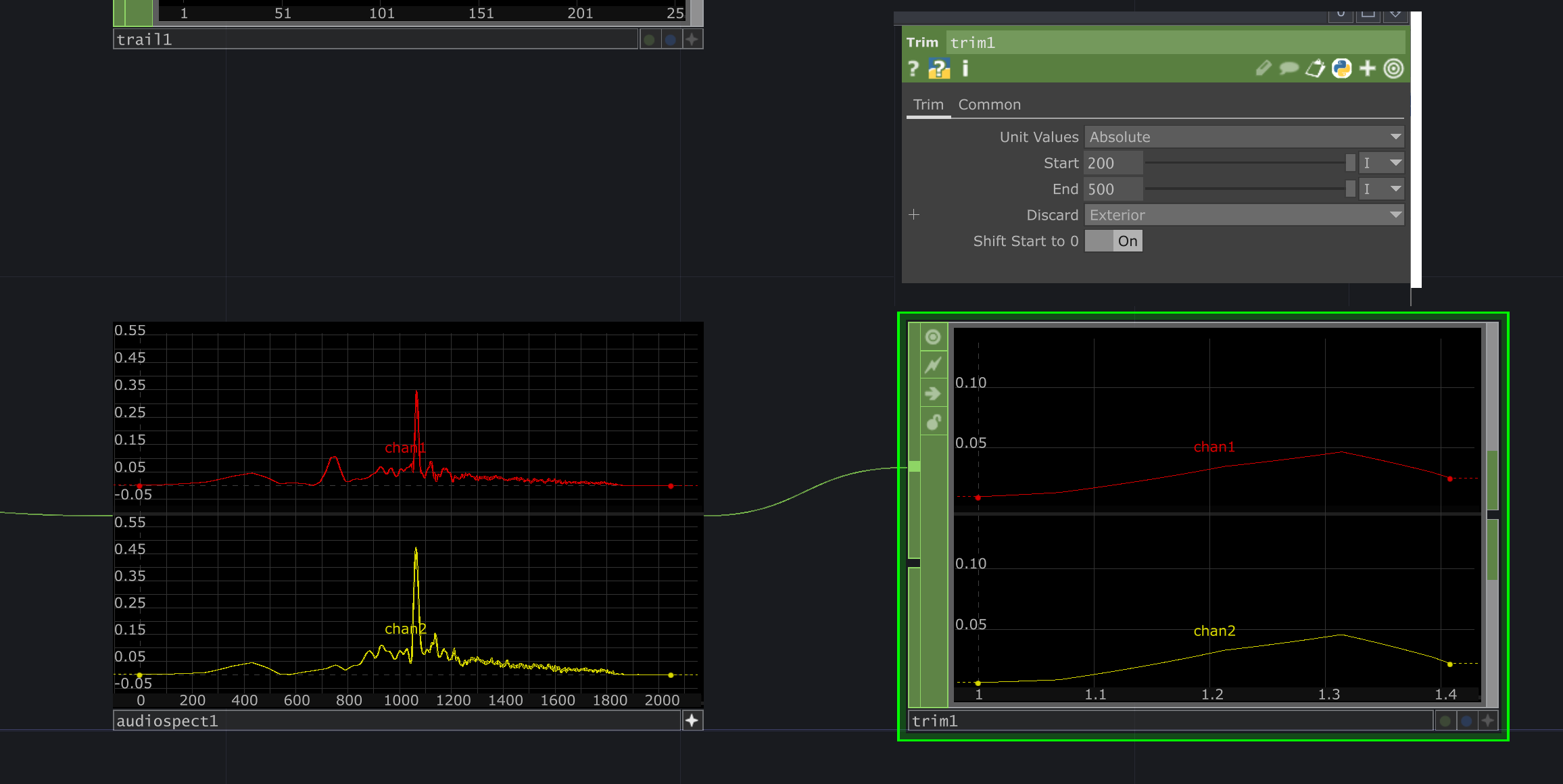Toggle Shift Start to 0 switch
The width and height of the screenshot is (1563, 784).
pos(1113,241)
